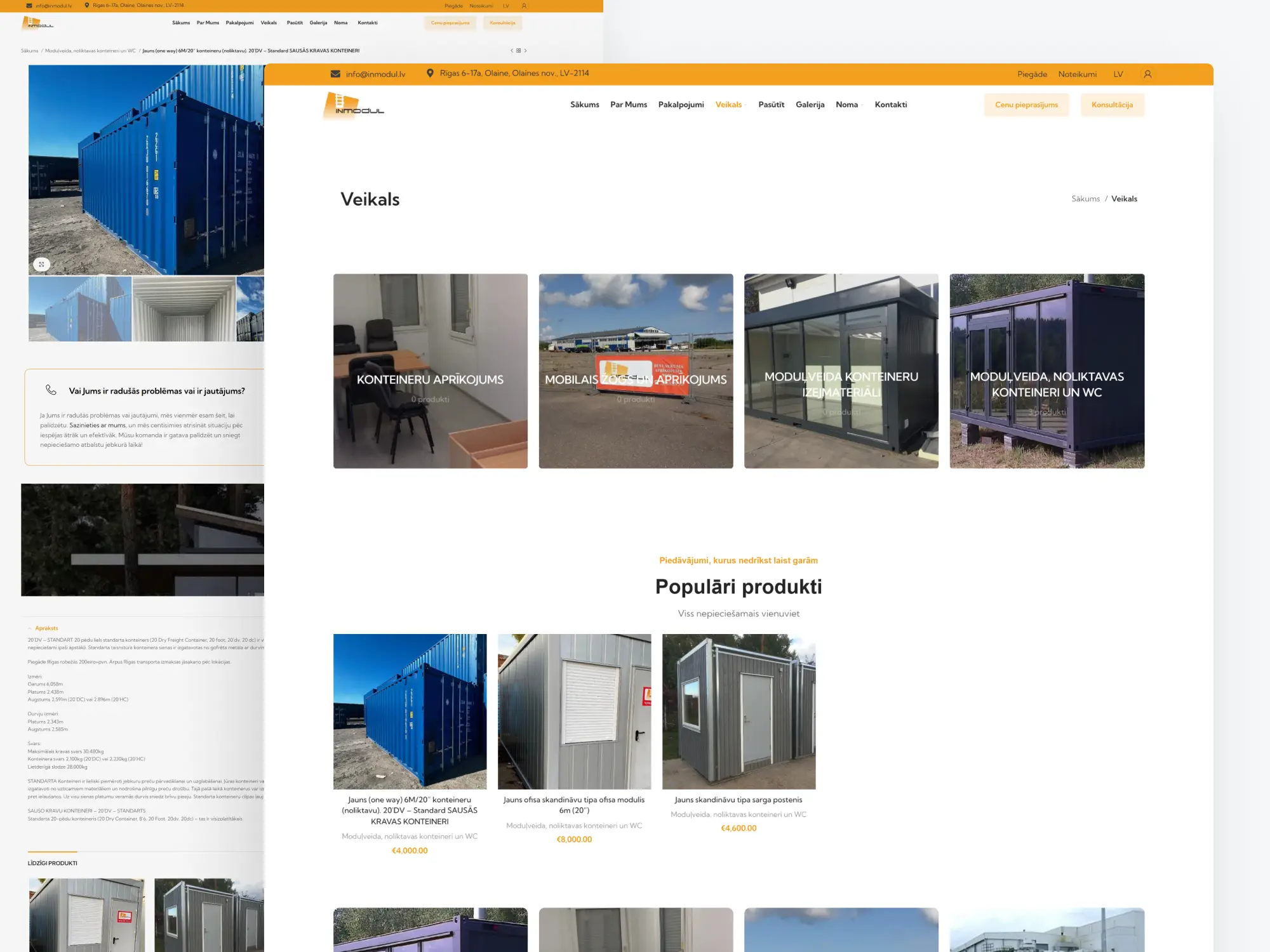Select the container interior thumbnail below the main image

(x=182, y=309)
